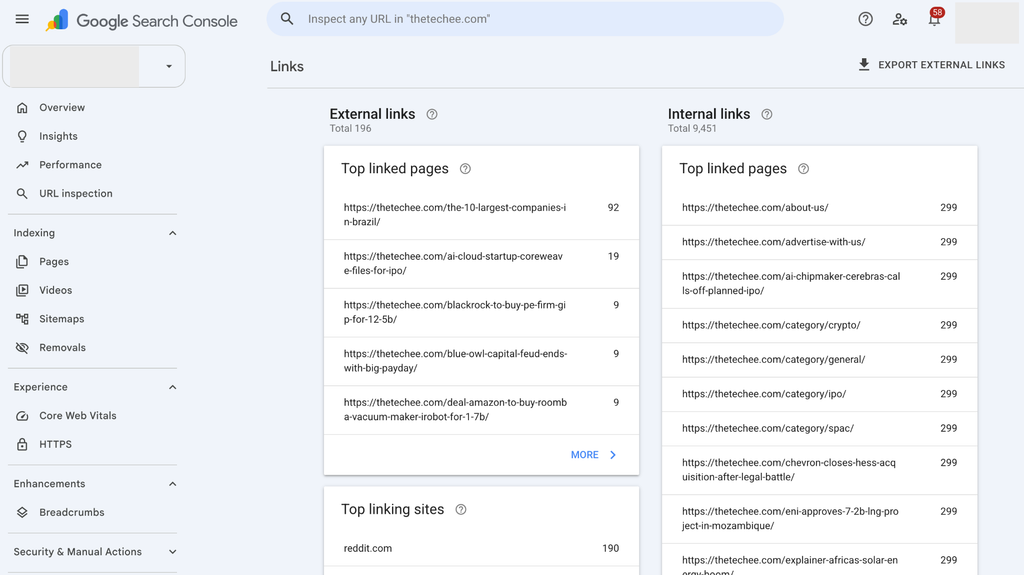The width and height of the screenshot is (1024, 575).
Task: Open the reddit.com linking site row
Action: 481,548
